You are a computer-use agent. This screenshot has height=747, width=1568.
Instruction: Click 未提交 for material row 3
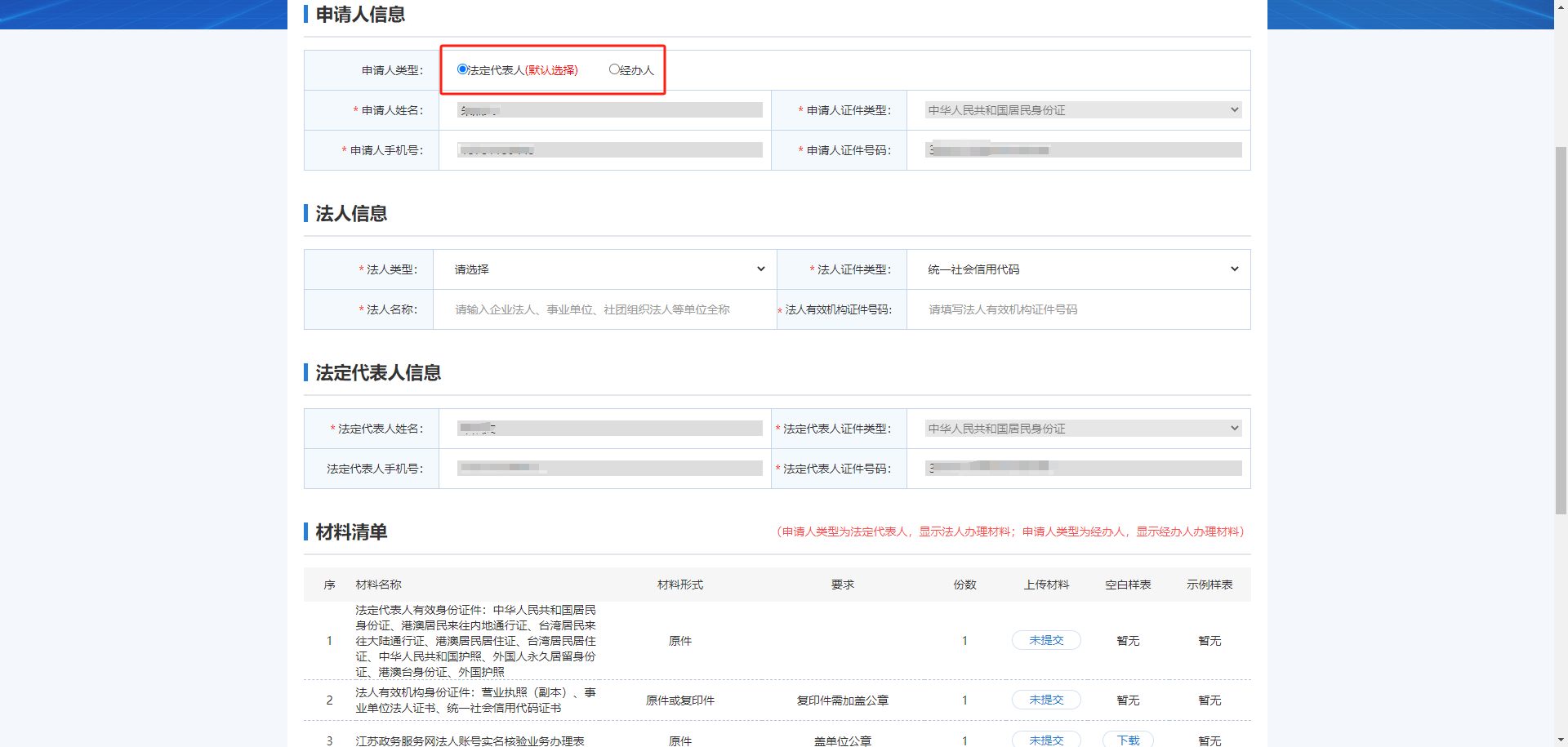pyautogui.click(x=1045, y=740)
